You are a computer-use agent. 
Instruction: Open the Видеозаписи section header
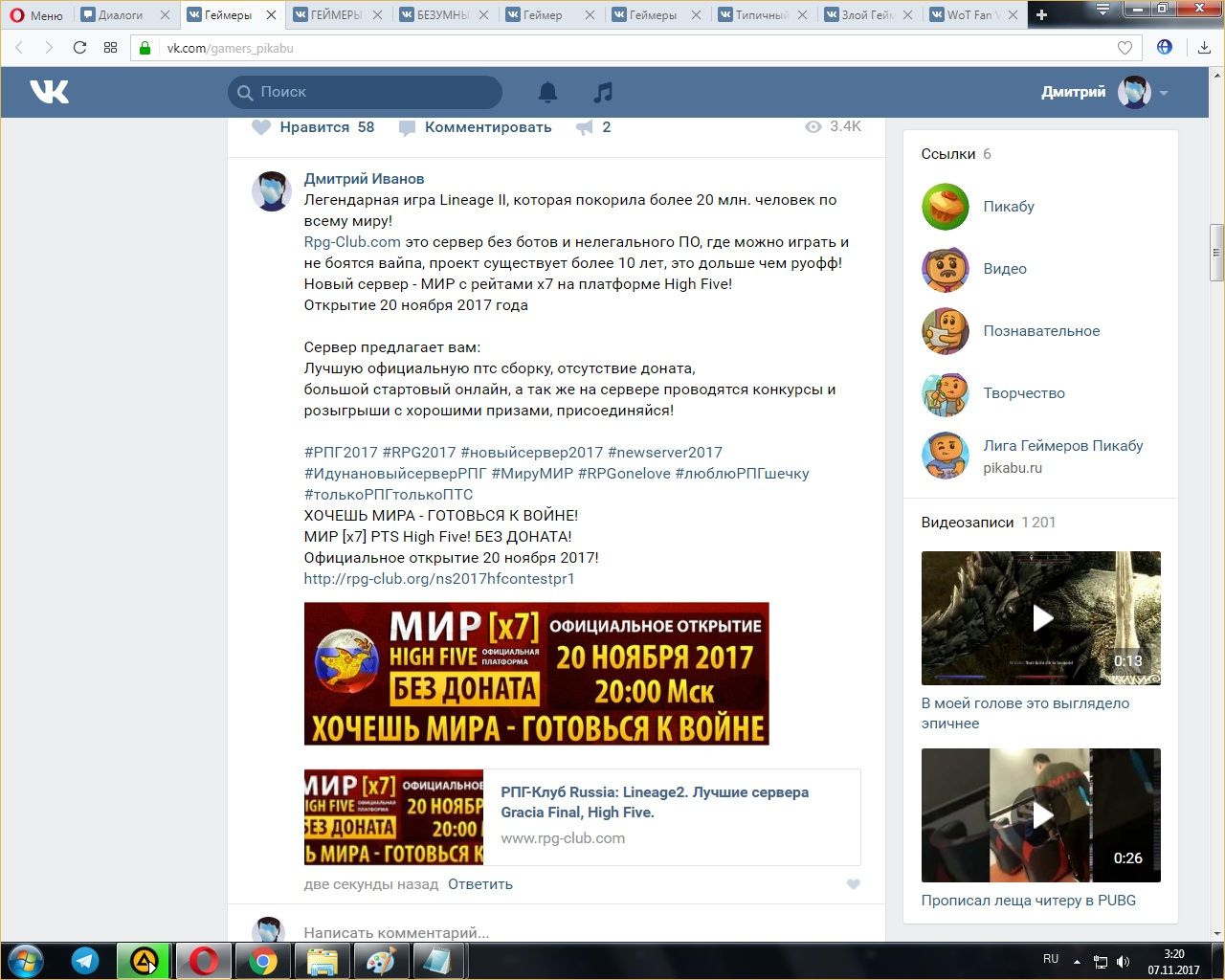(968, 523)
